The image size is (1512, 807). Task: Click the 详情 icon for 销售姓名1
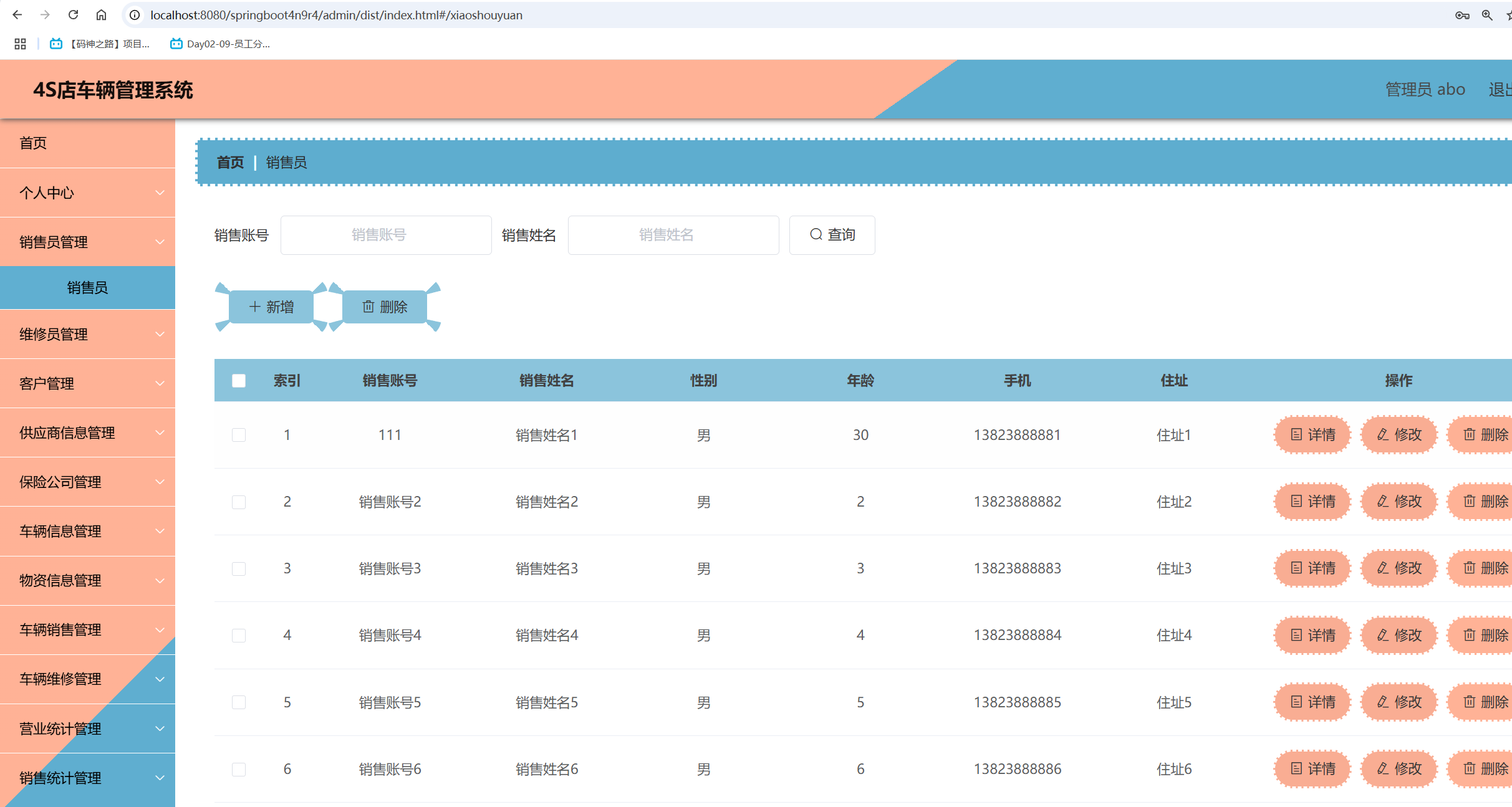[1296, 434]
